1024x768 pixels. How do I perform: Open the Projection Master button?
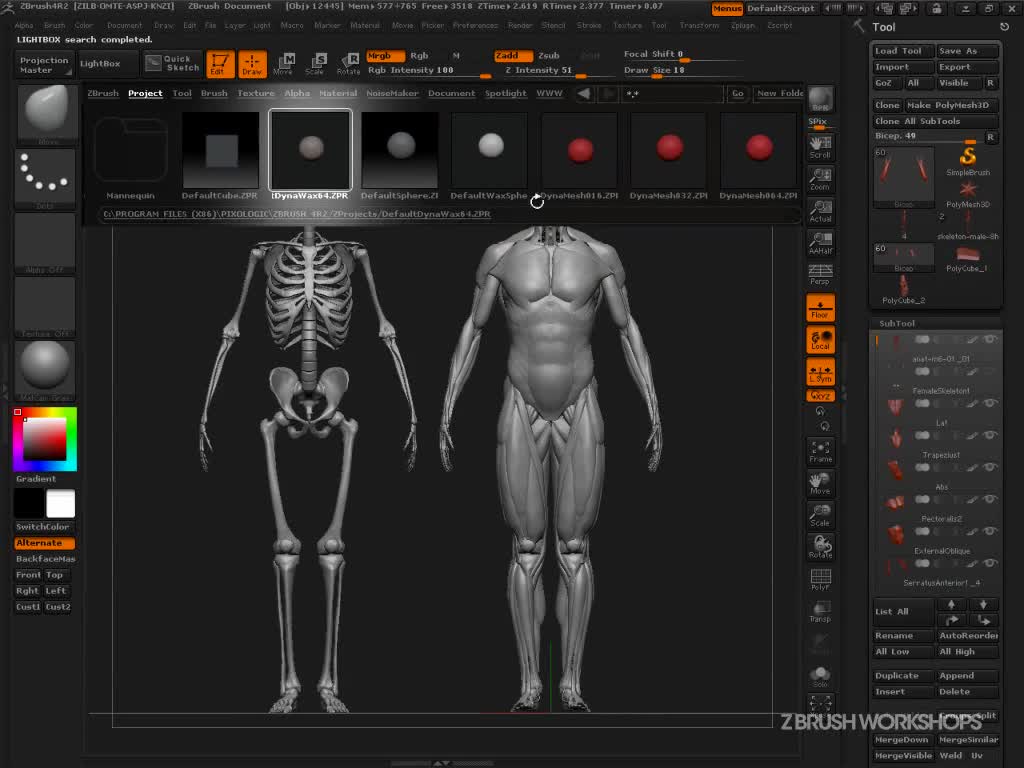[x=44, y=64]
